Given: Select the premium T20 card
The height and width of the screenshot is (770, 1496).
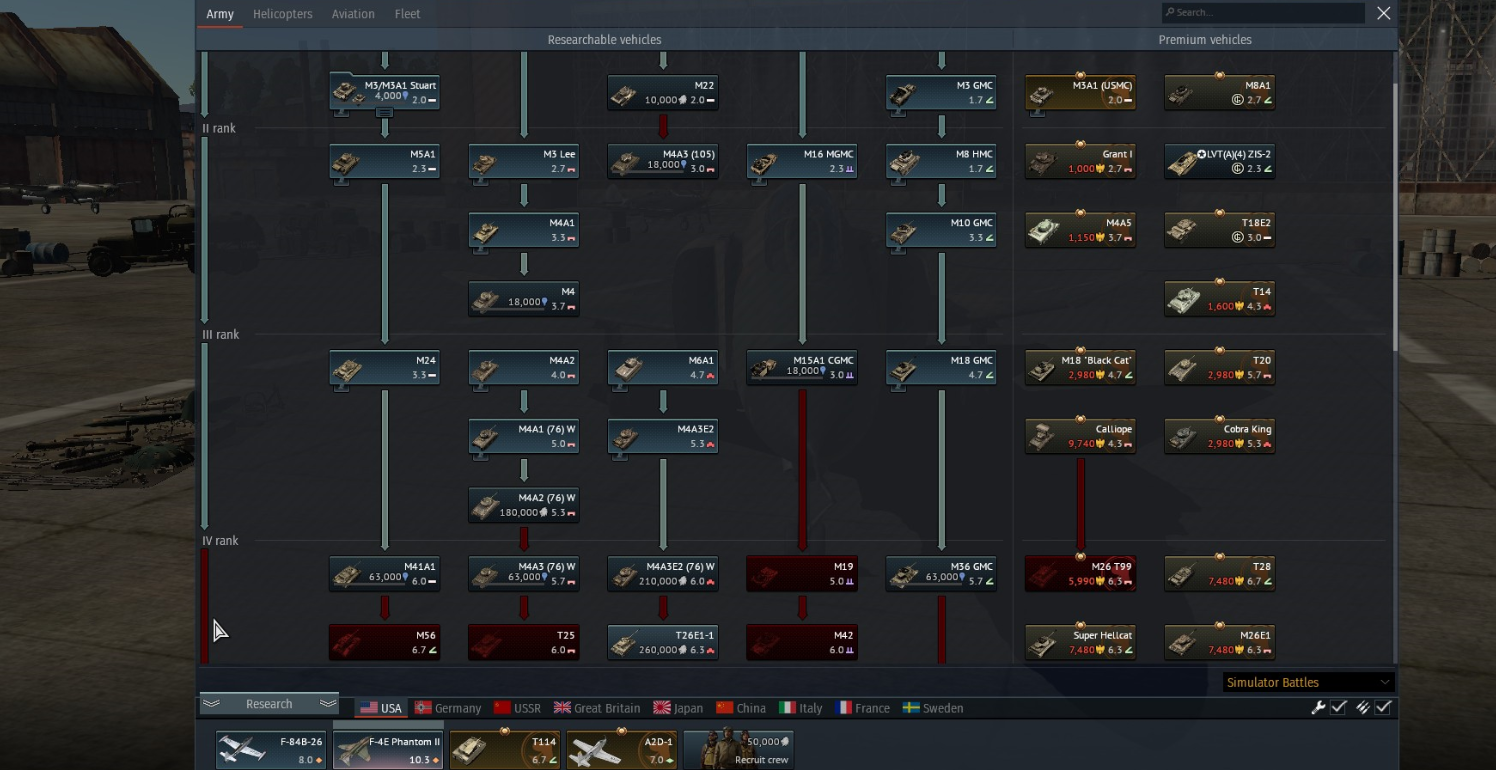Looking at the screenshot, I should 1220,368.
